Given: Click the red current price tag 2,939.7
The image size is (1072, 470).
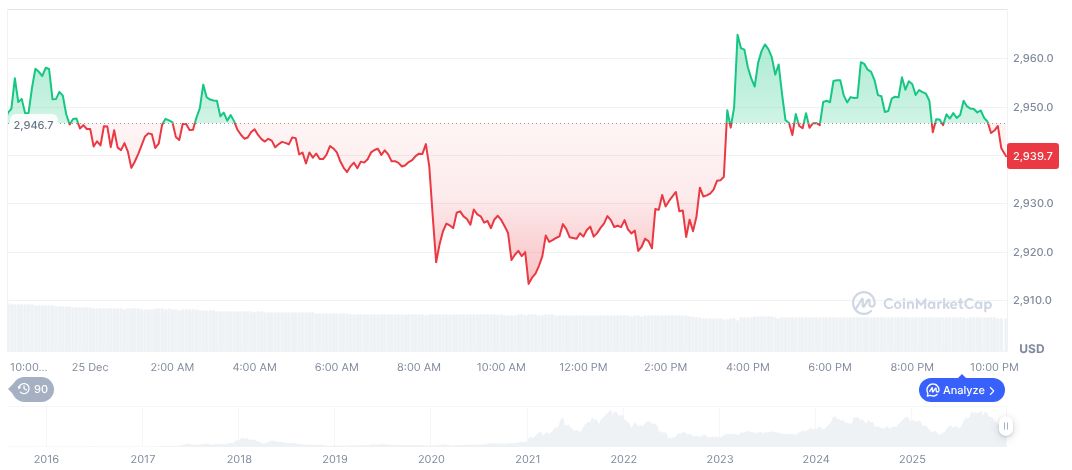Looking at the screenshot, I should pos(1033,156).
